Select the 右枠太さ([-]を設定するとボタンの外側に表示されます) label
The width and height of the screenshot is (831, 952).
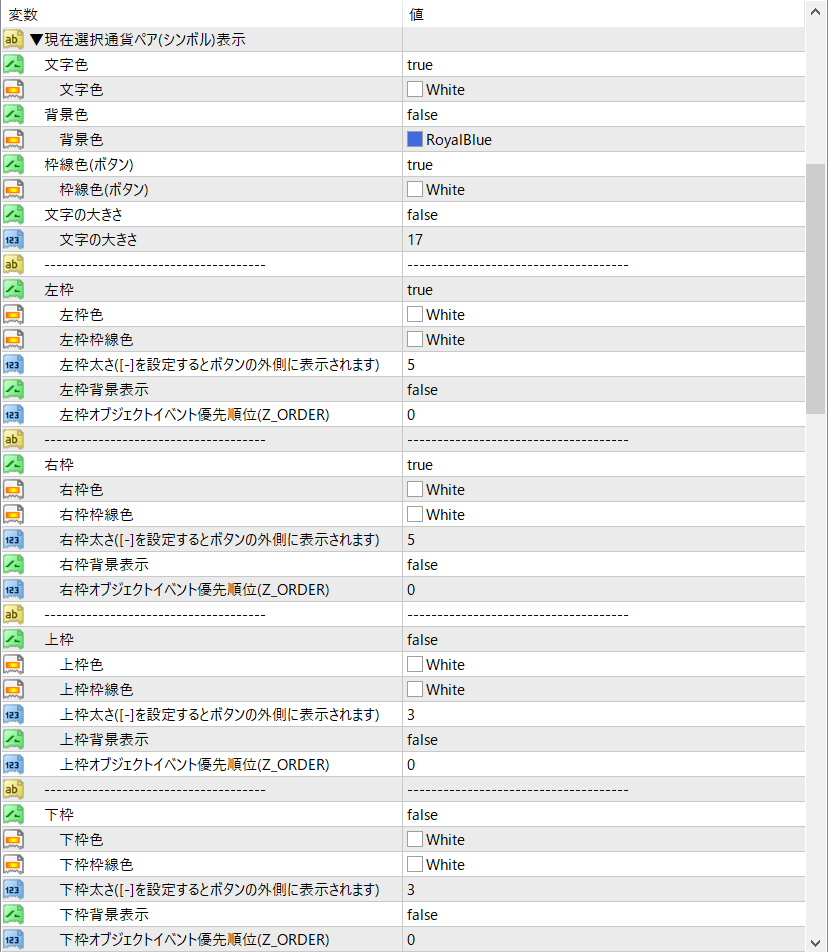tap(219, 540)
